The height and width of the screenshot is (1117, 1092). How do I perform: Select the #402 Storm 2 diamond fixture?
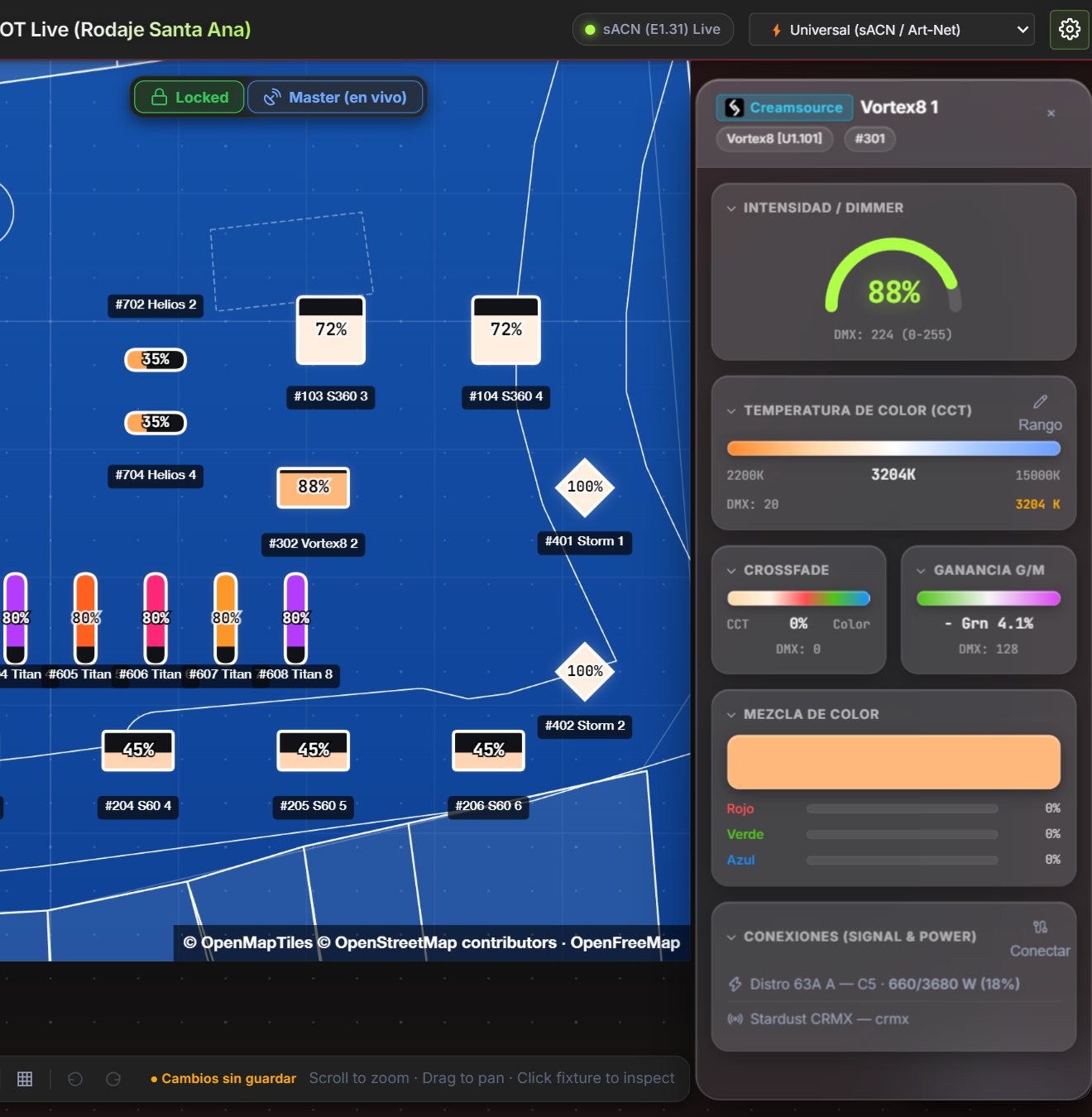[585, 671]
